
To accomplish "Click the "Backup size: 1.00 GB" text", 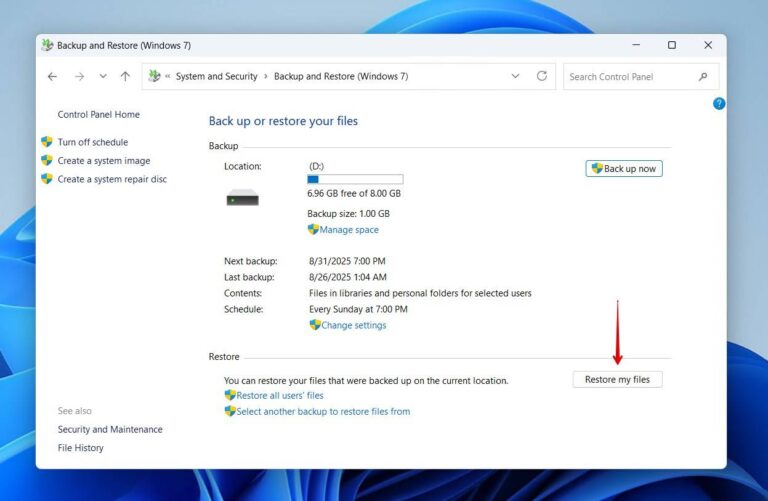I will [348, 214].
